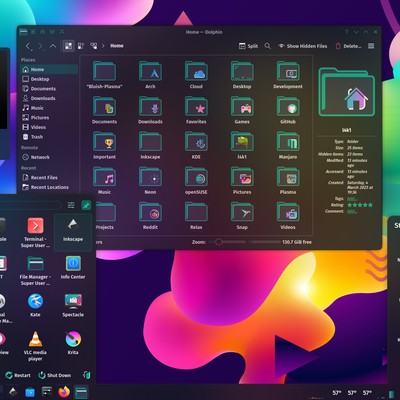
Task: Open the Plasma folder
Action: [x=288, y=181]
